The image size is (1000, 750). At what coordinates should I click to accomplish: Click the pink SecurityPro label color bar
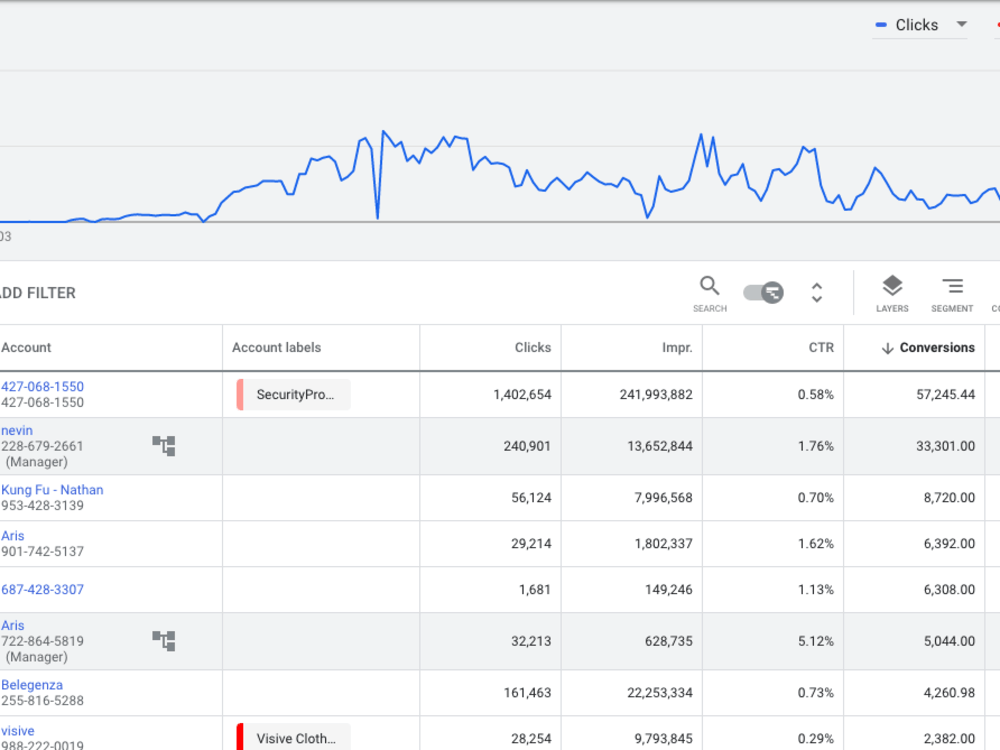(x=240, y=395)
